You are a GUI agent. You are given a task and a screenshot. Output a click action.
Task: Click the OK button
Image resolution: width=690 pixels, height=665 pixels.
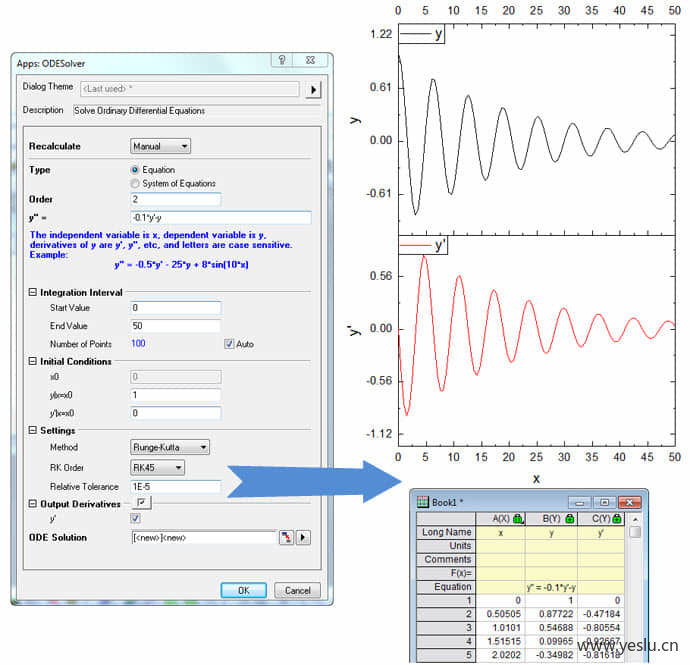pos(244,590)
